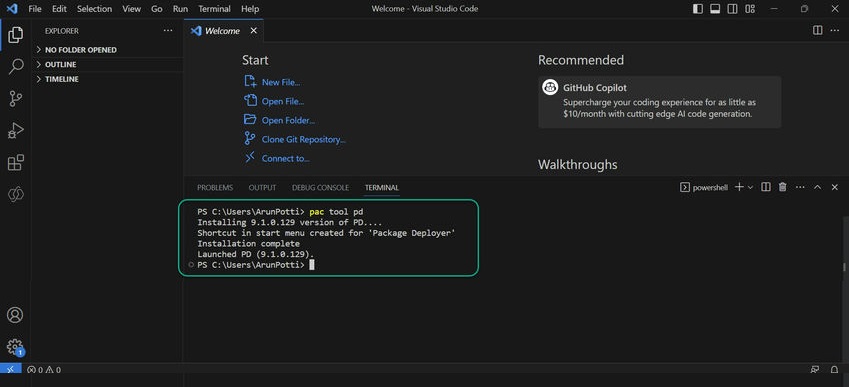This screenshot has width=849, height=387.
Task: Kill the terminal with trash icon
Action: [x=782, y=187]
